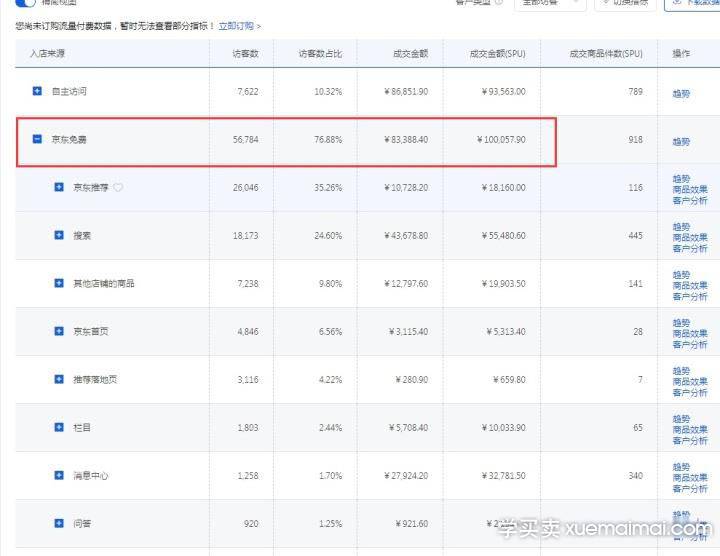Screen dimensions: 720x556
Task: Click the ¥83,388.40 amount cell
Action: [406, 140]
